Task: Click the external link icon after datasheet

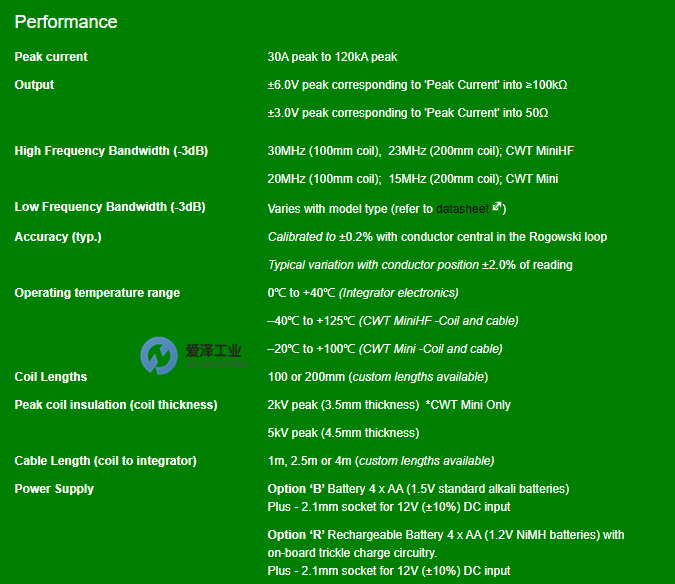Action: (x=497, y=208)
